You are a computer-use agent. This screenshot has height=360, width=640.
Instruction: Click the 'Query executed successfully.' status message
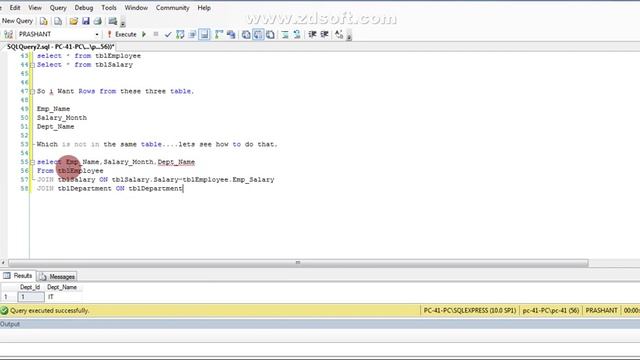pos(49,311)
